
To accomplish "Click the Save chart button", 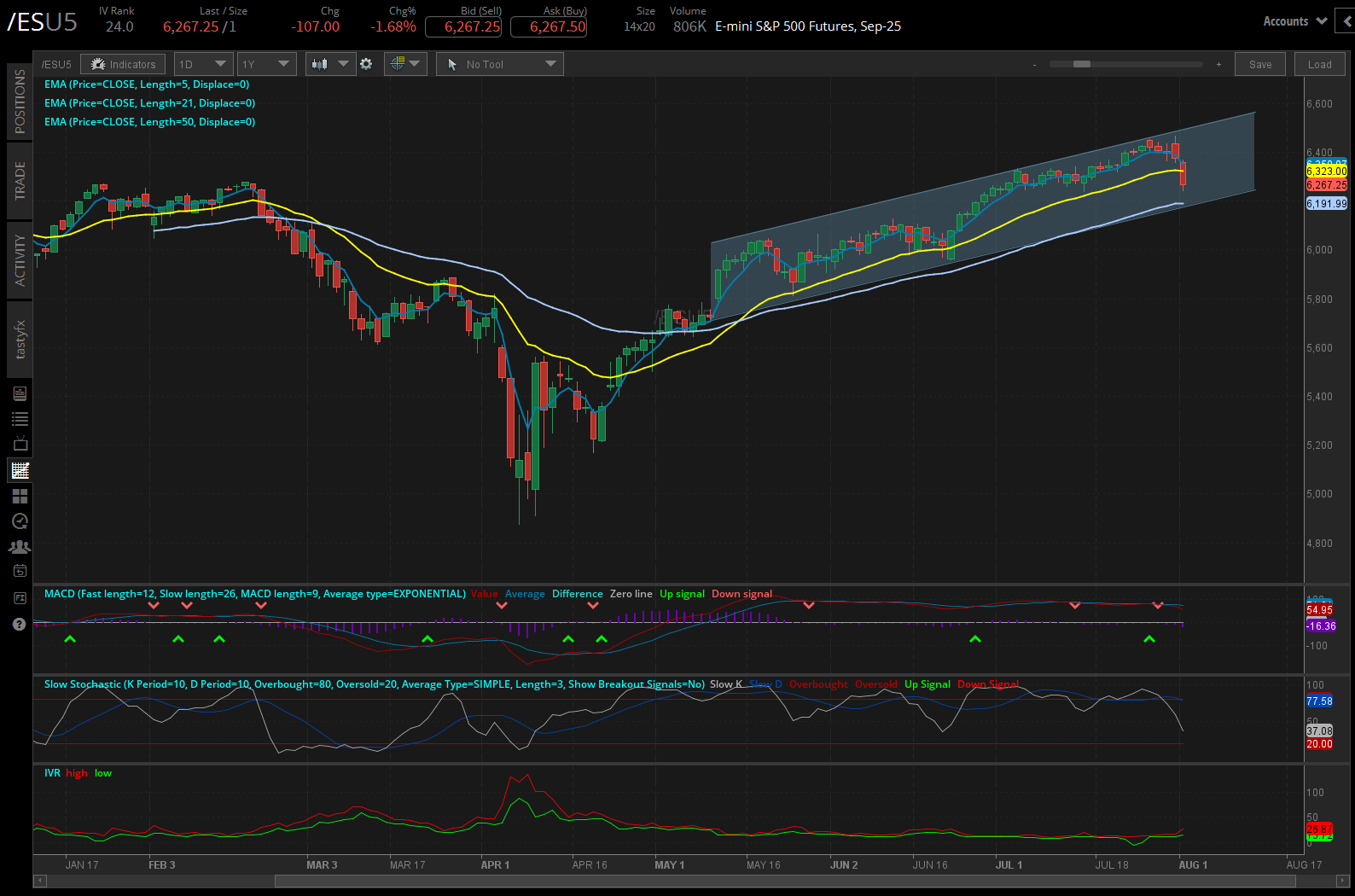I will [x=1260, y=64].
